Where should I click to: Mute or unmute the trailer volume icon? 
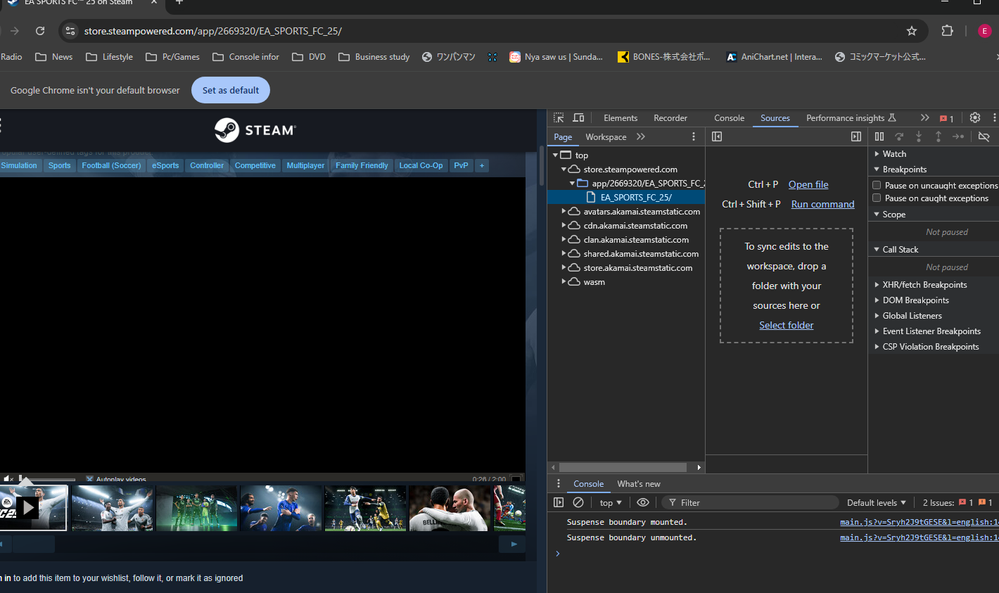click(8, 478)
